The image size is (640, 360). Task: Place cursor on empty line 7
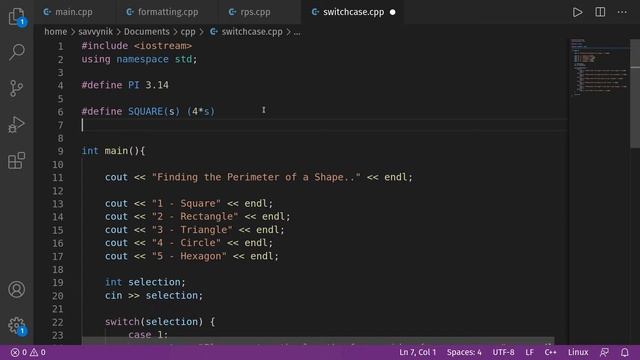point(324,125)
